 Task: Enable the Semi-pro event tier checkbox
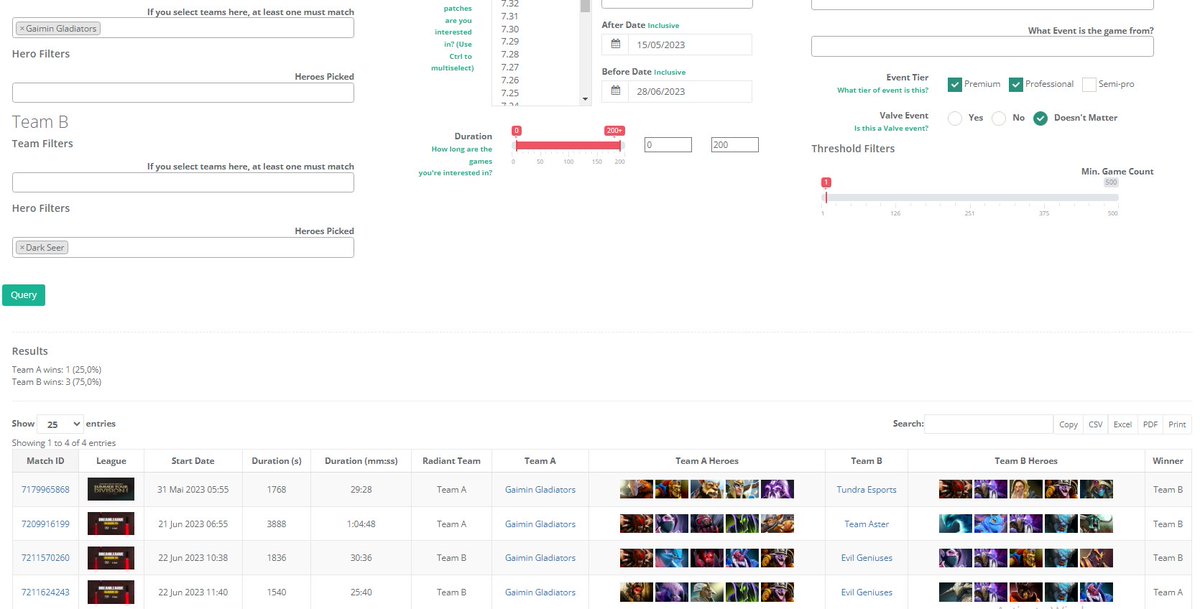pos(1089,85)
